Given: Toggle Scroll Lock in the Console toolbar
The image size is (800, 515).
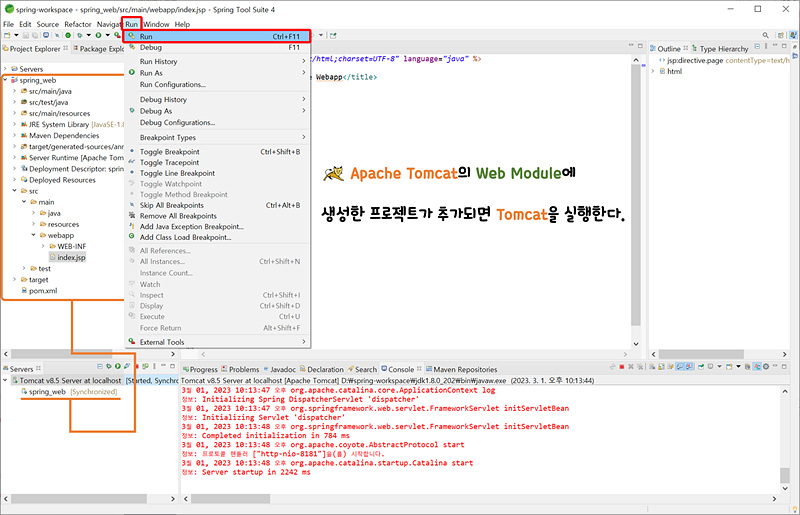Looking at the screenshot, I should pyautogui.click(x=661, y=366).
